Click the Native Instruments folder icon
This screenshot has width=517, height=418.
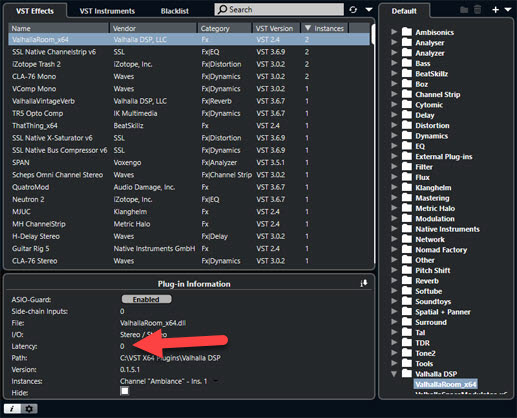click(x=407, y=229)
